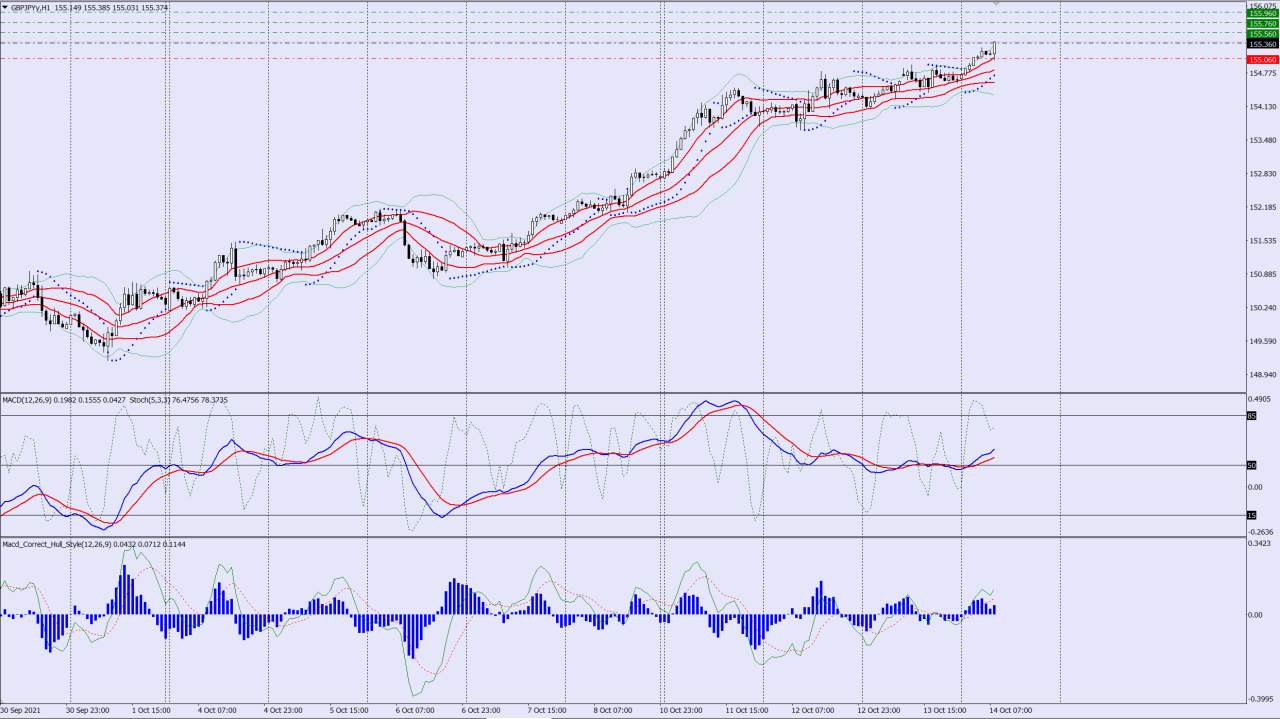Click the 4 Oct 23:00 time axis label
The width and height of the screenshot is (1280, 719).
[x=283, y=710]
